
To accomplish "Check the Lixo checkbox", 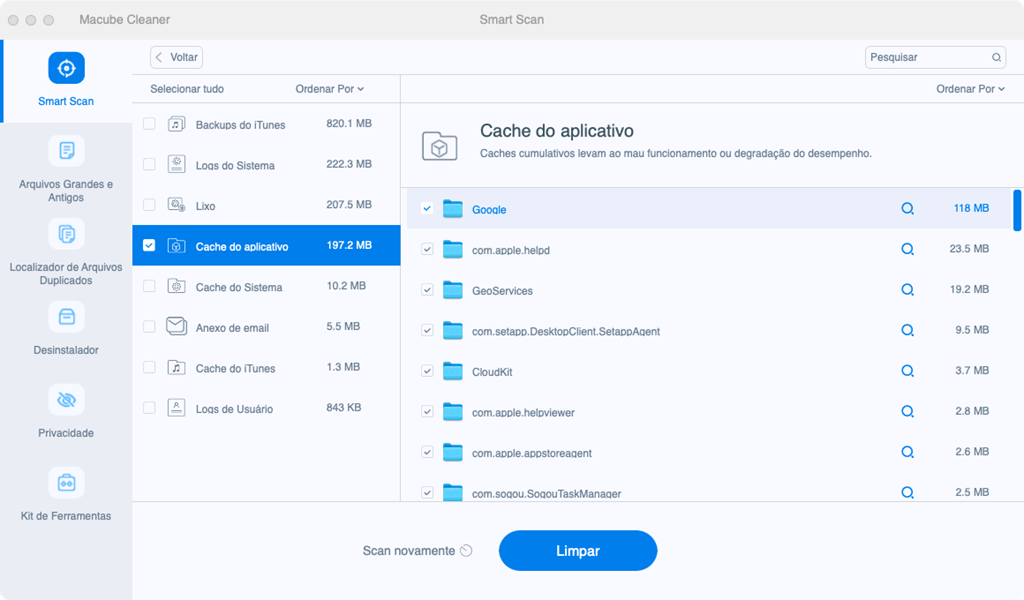I will 150,204.
